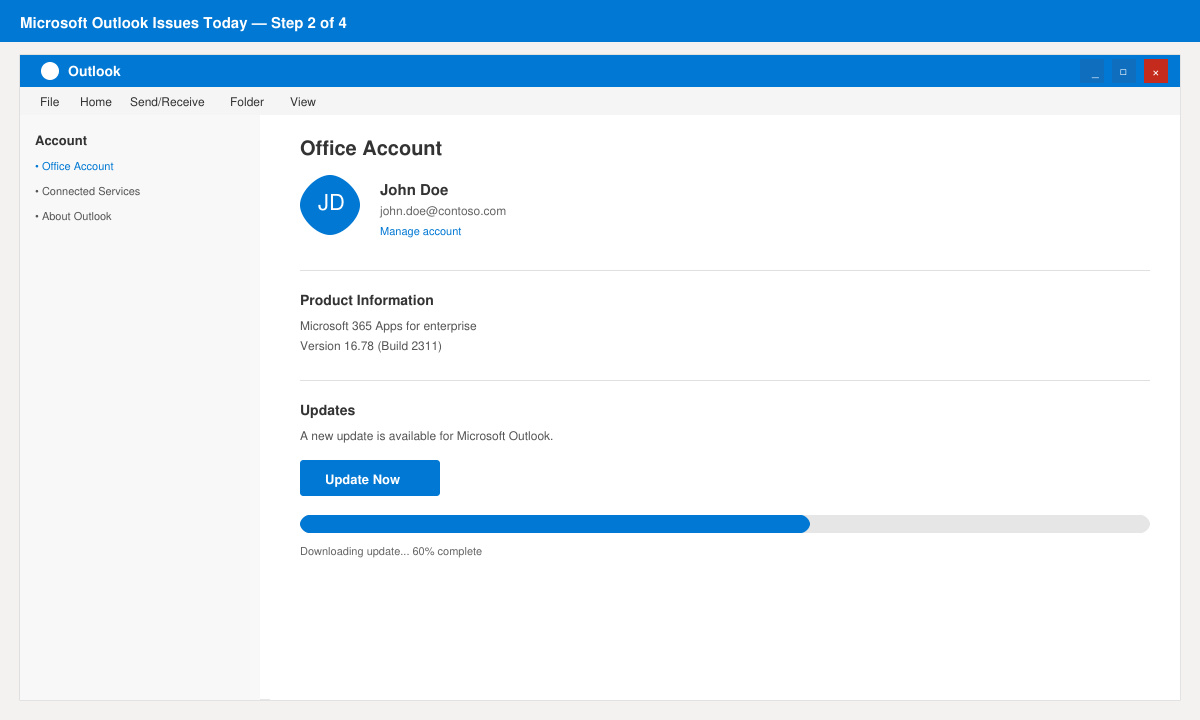
Task: Click the Account sidebar heading
Action: pyautogui.click(x=61, y=141)
